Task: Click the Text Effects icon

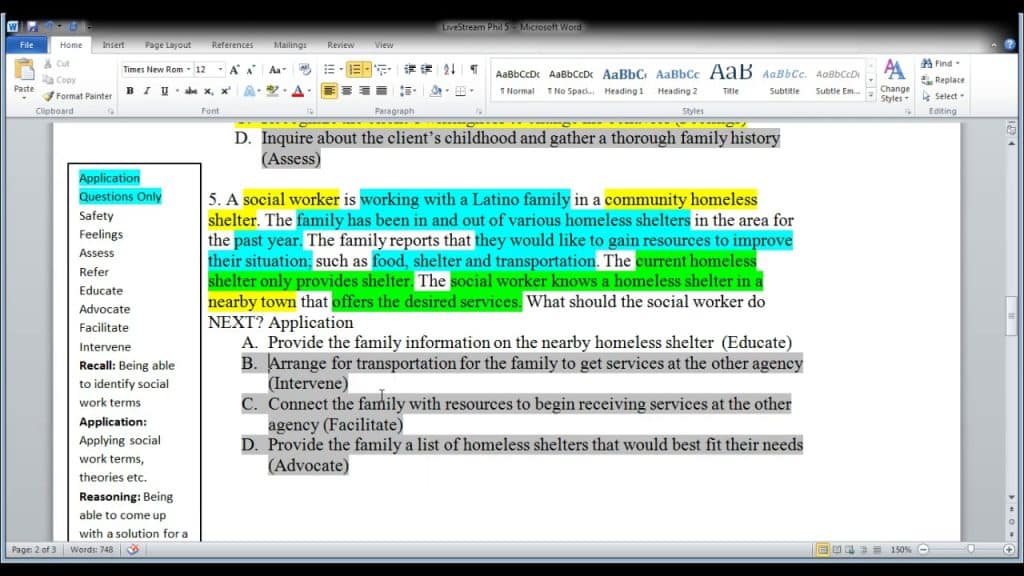Action: 249,91
